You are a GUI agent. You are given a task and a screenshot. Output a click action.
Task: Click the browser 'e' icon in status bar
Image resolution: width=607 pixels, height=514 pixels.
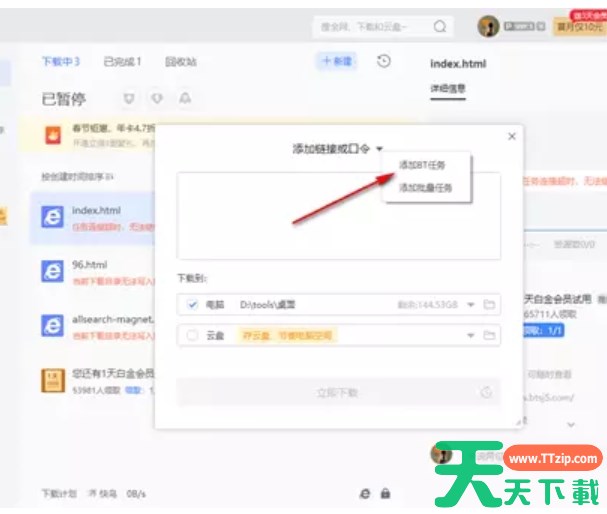tap(365, 493)
